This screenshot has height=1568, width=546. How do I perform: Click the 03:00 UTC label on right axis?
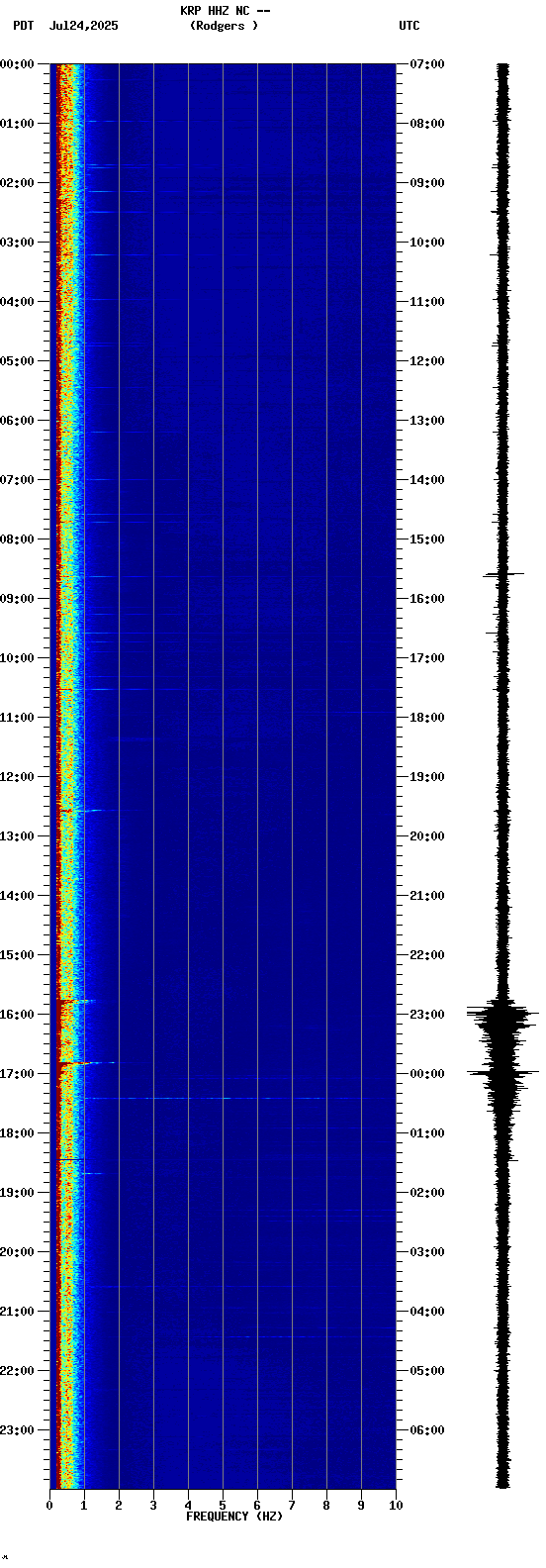pyautogui.click(x=427, y=1252)
